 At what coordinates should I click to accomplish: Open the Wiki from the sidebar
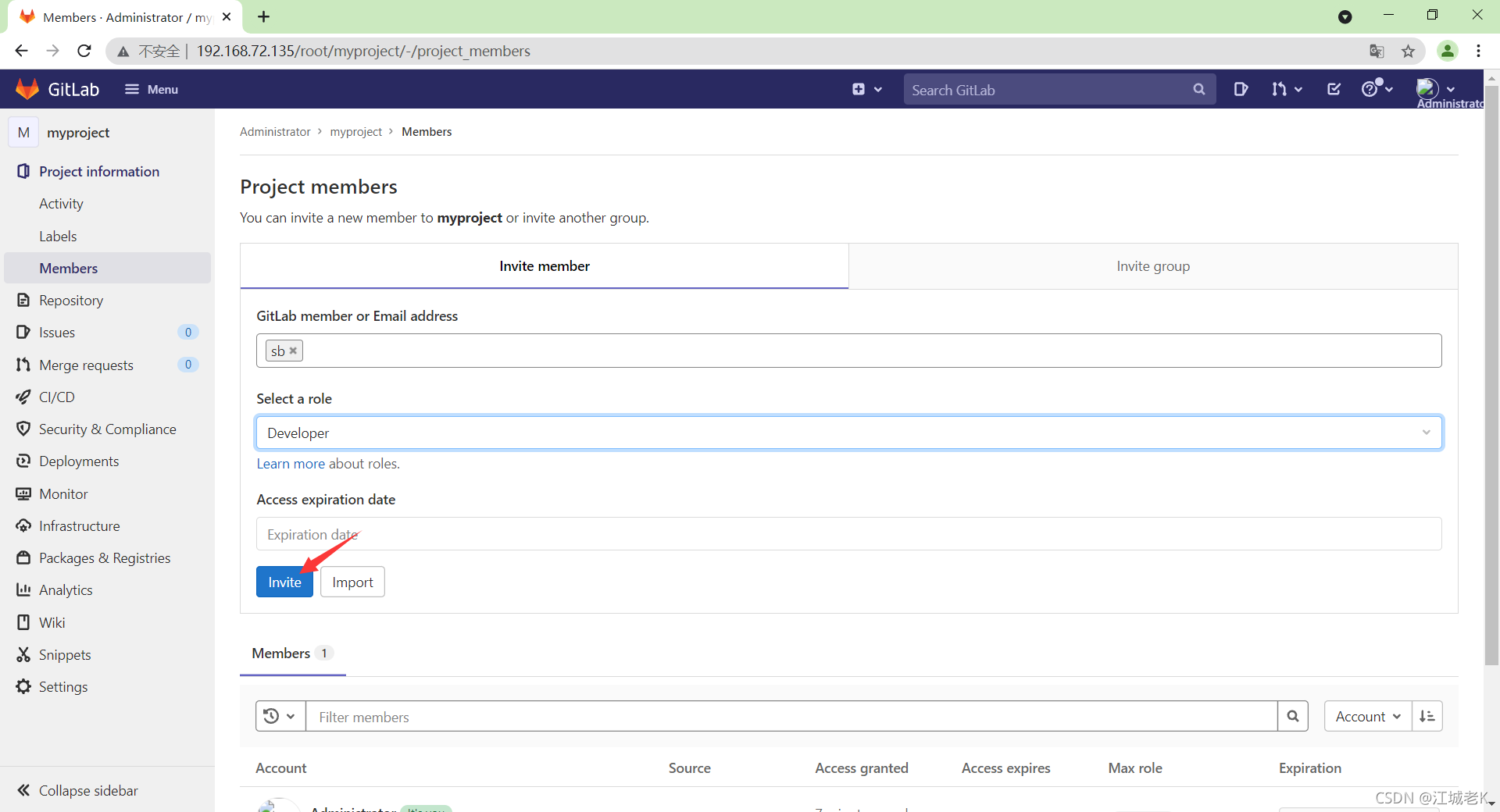pos(52,621)
